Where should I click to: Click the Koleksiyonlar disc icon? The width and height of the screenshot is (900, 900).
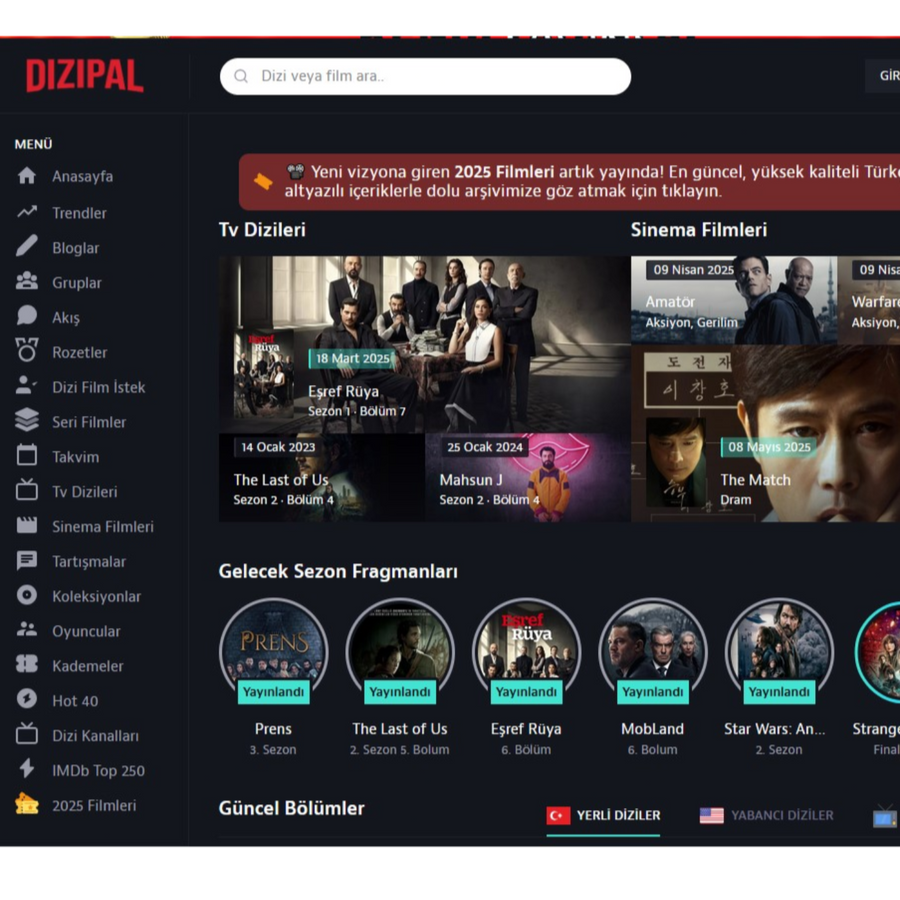point(26,595)
